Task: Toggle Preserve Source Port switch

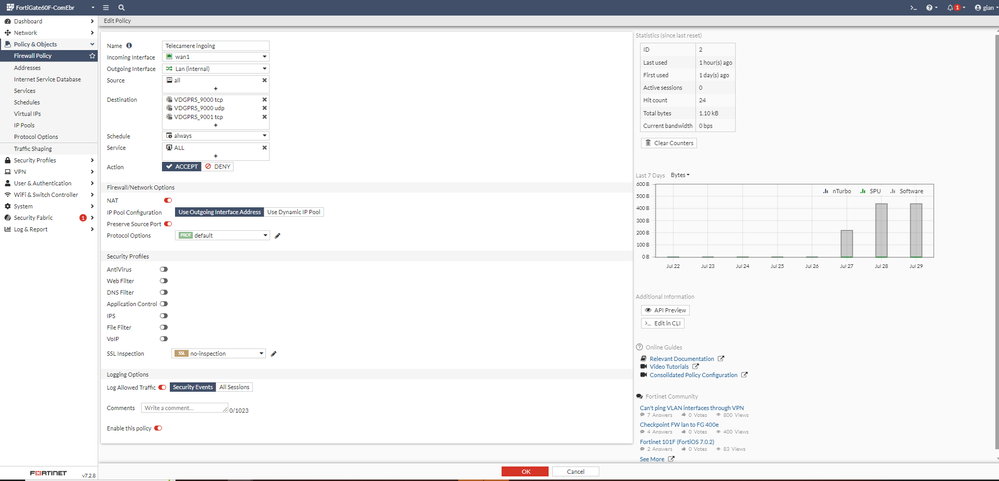Action: tap(168, 224)
